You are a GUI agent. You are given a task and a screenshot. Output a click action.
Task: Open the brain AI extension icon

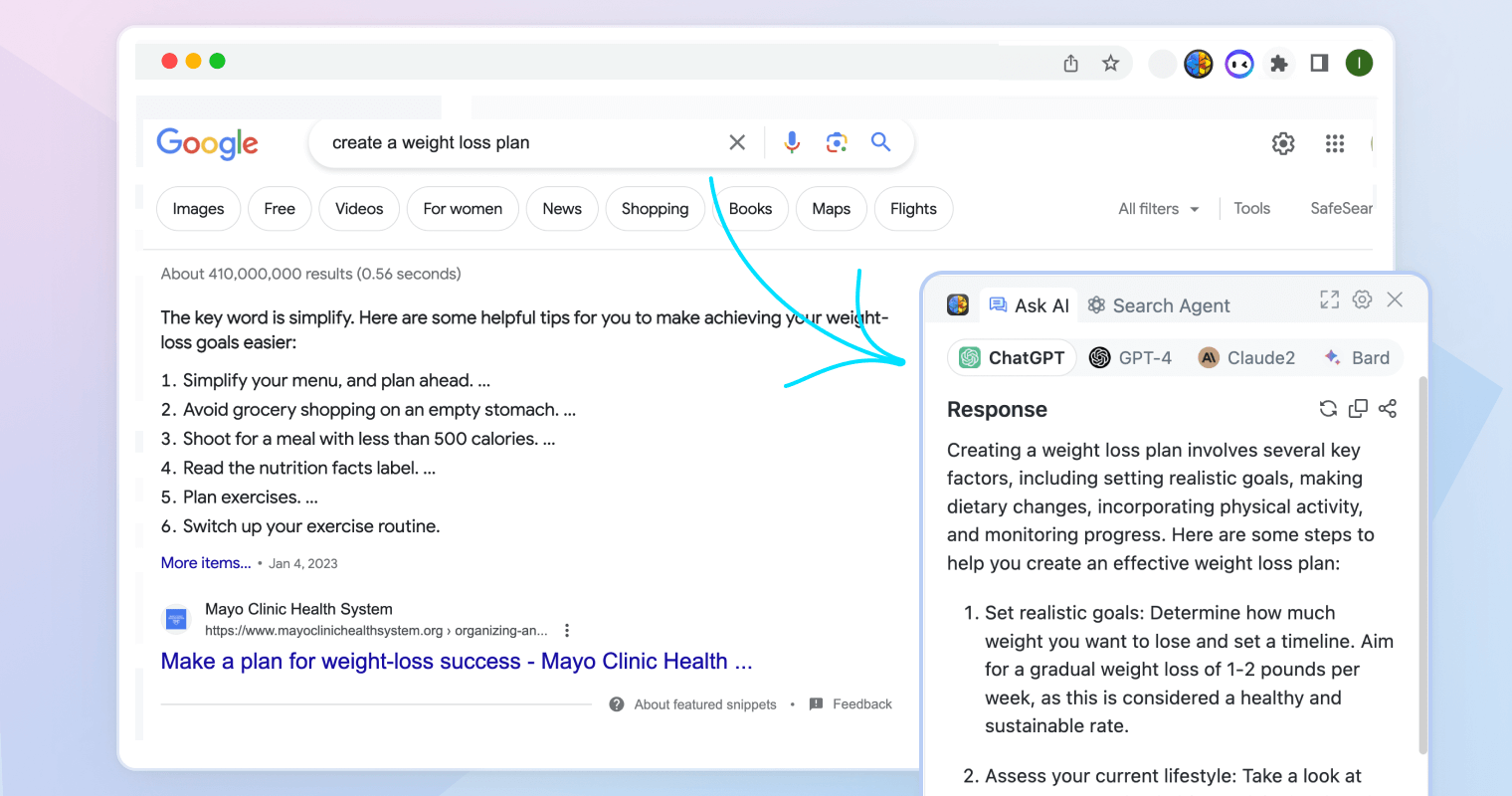[x=1199, y=64]
